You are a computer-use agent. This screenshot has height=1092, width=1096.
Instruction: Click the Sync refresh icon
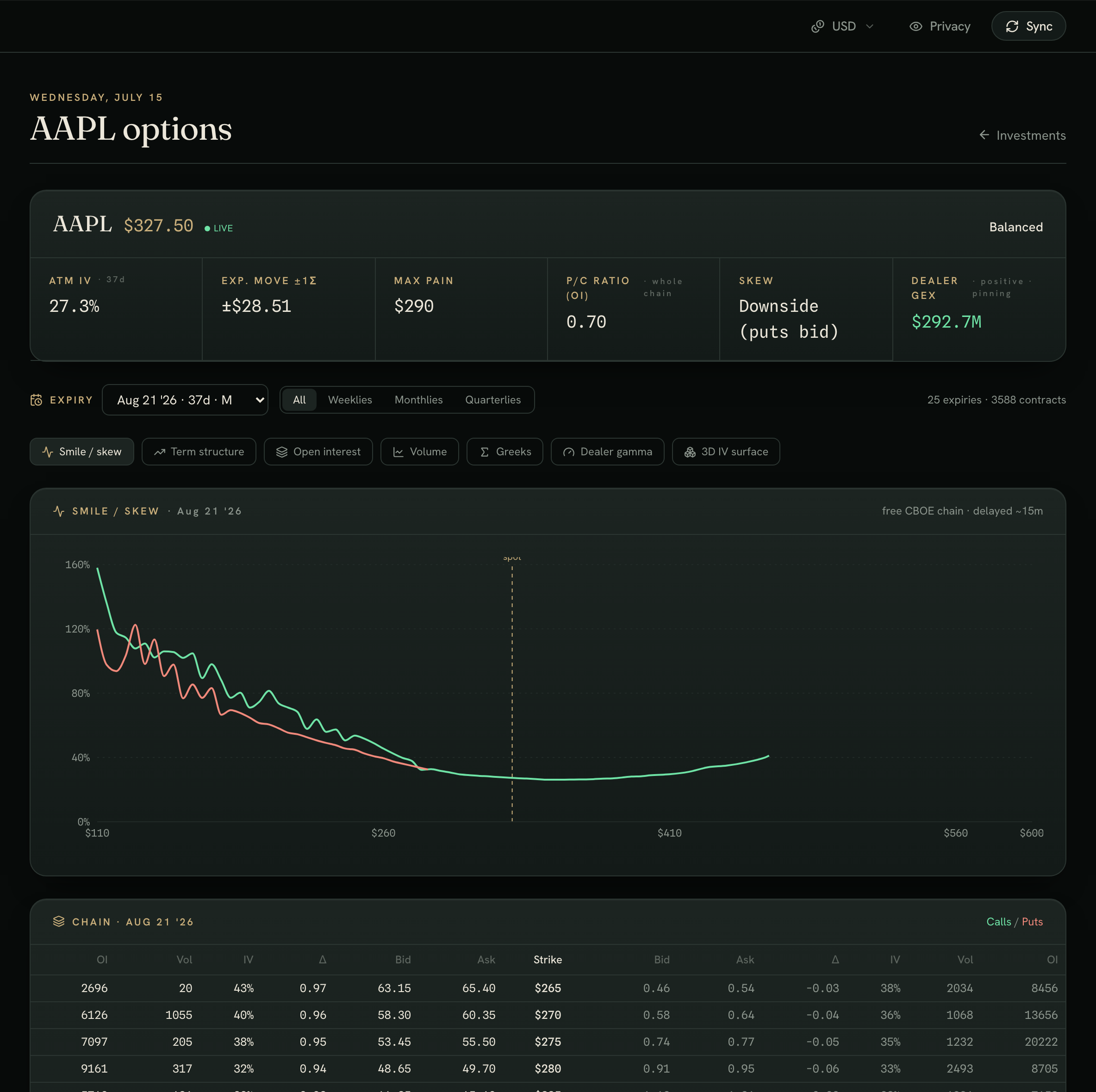tap(1012, 26)
